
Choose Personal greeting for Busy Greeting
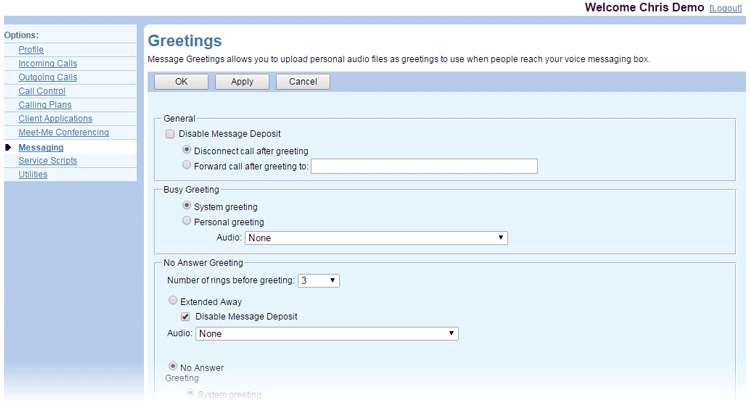click(x=187, y=222)
